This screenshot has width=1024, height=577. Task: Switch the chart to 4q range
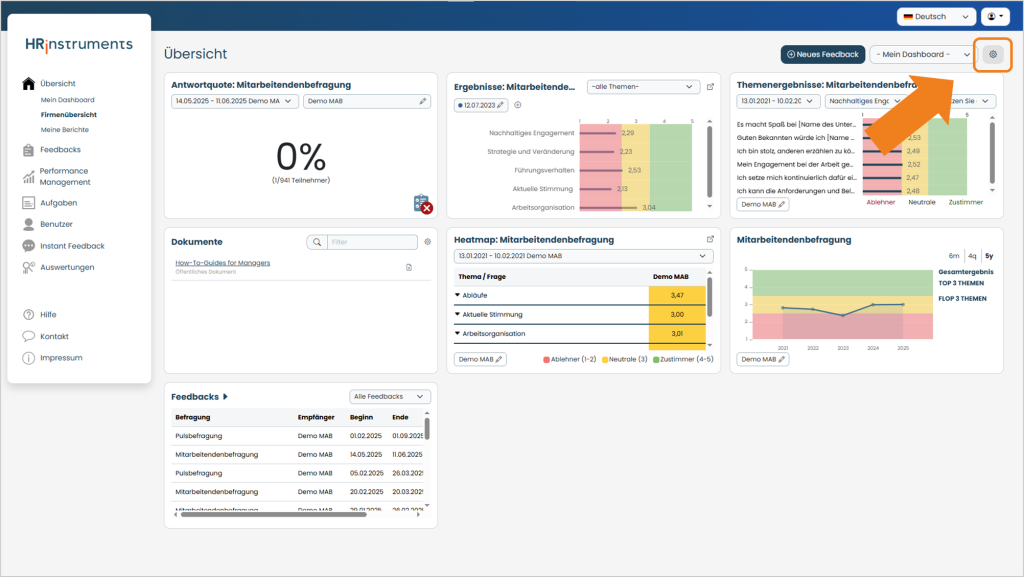[972, 256]
